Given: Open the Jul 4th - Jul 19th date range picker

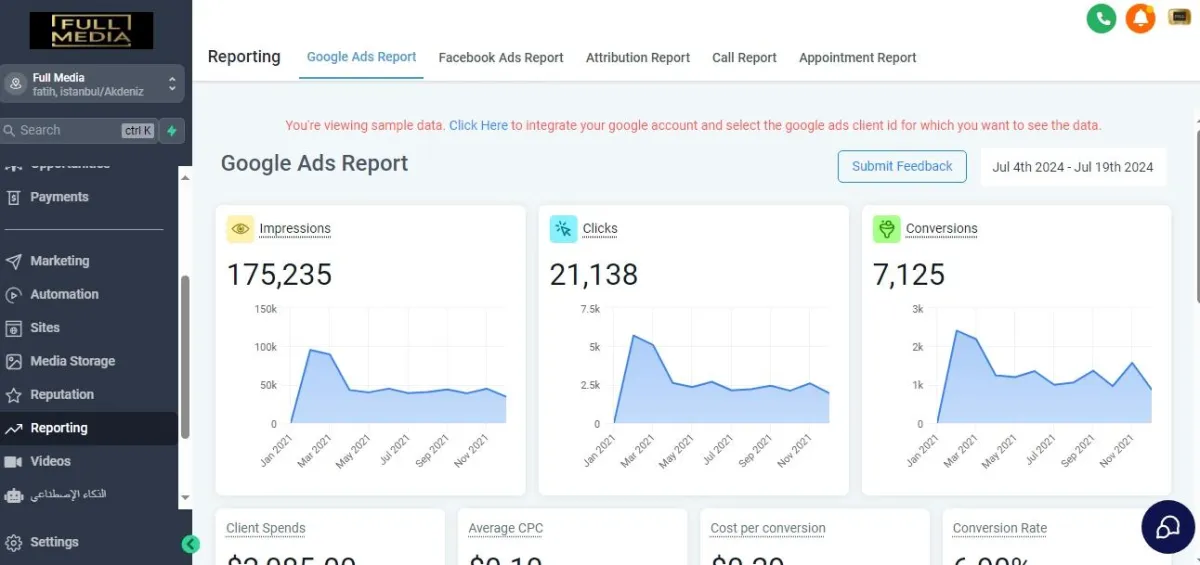Looking at the screenshot, I should [1073, 167].
